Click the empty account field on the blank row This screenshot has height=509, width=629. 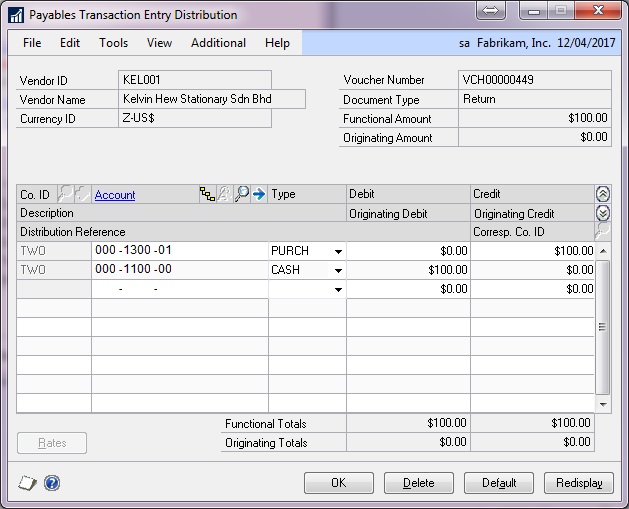pyautogui.click(x=180, y=289)
